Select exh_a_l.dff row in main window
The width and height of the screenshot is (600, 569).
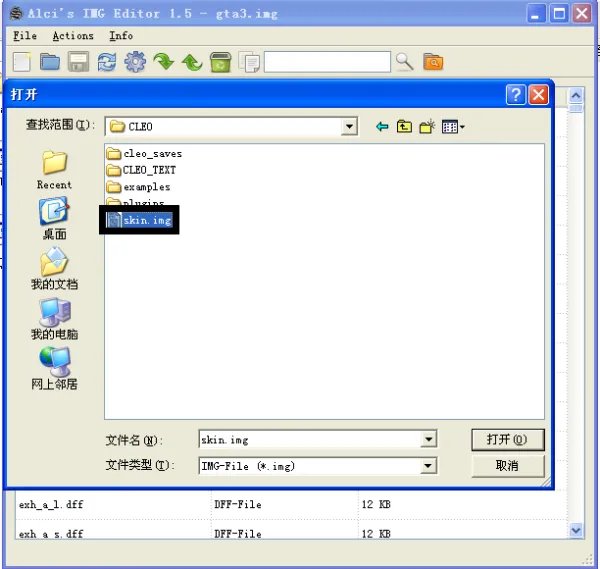click(x=291, y=504)
